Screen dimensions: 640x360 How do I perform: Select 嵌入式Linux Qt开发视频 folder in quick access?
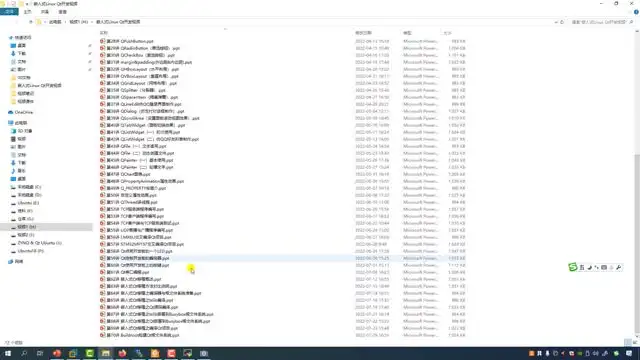39,86
